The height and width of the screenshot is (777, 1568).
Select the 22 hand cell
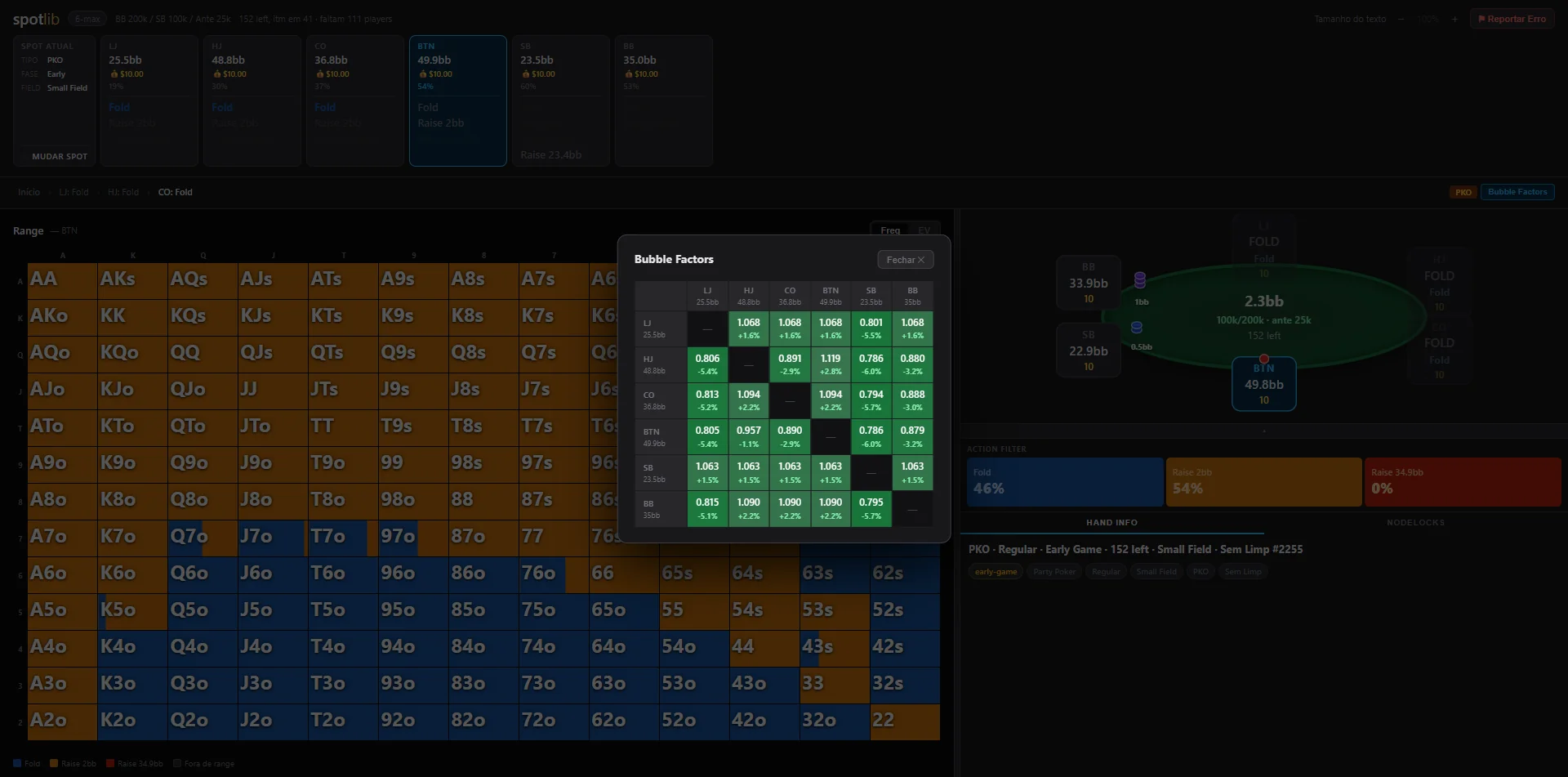pyautogui.click(x=905, y=722)
